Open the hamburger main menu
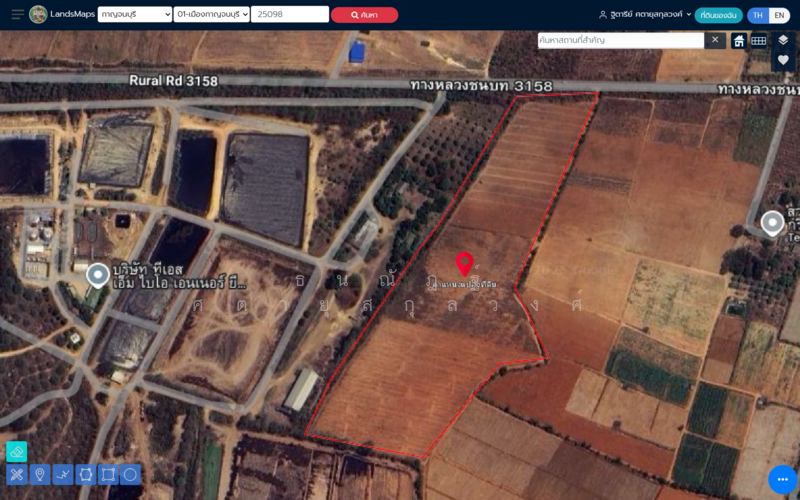This screenshot has width=800, height=500. (x=17, y=14)
